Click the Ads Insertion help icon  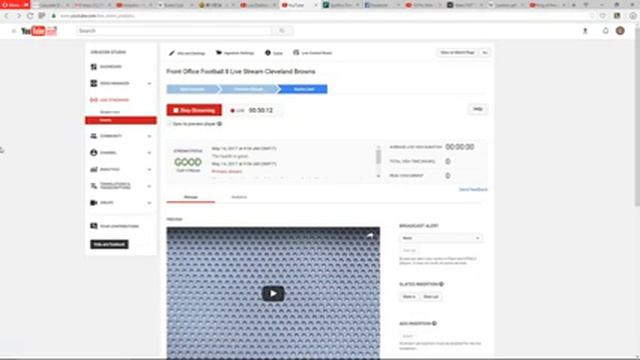434,324
